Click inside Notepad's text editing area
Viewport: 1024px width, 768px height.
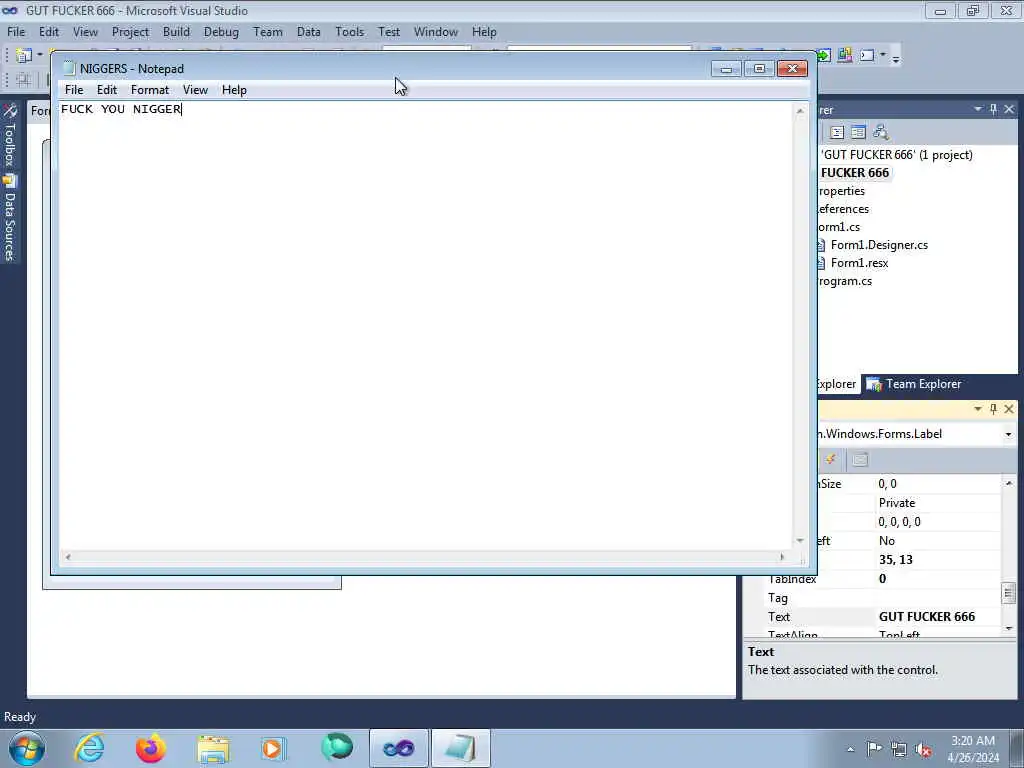tap(426, 327)
